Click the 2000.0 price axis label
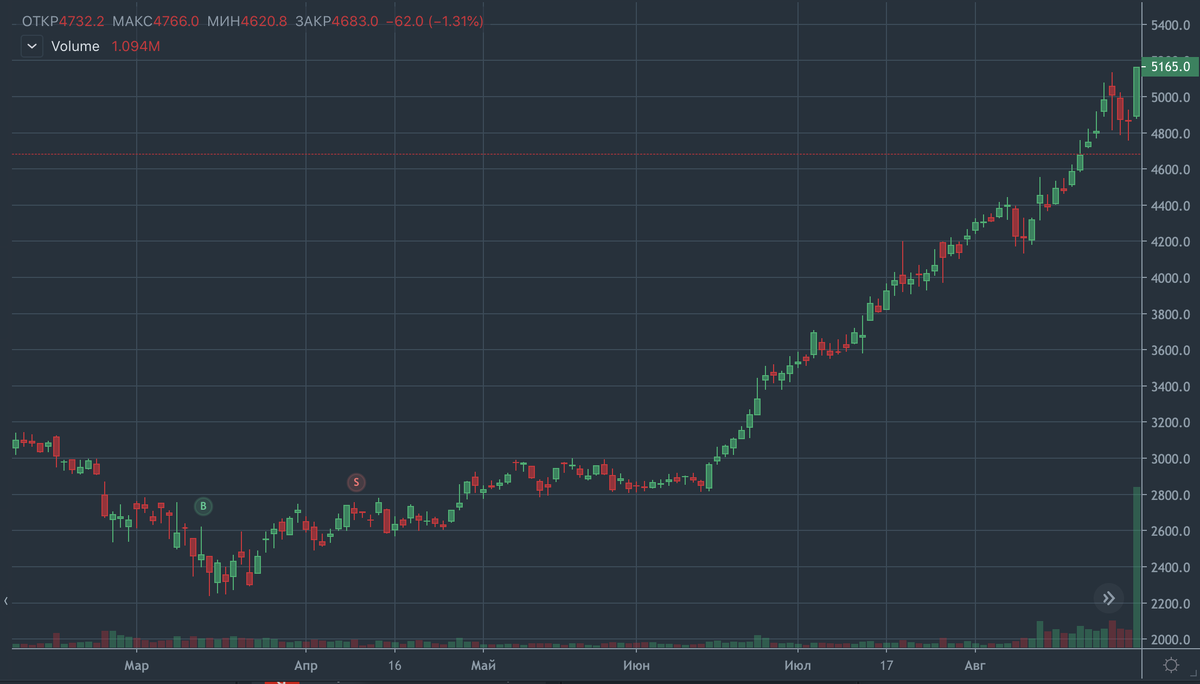Screen dimensions: 1200x684 tap(1170, 640)
